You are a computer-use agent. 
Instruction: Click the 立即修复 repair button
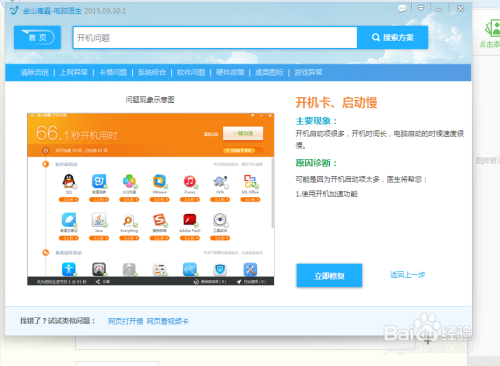[x=329, y=275]
